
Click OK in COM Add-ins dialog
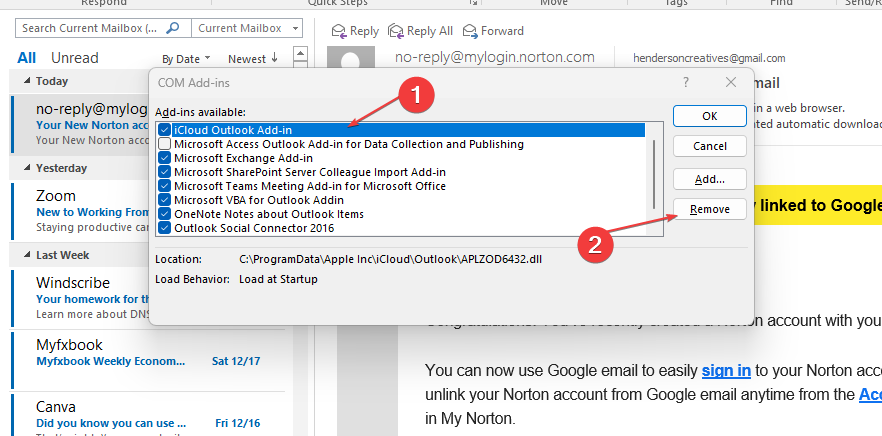pos(709,116)
